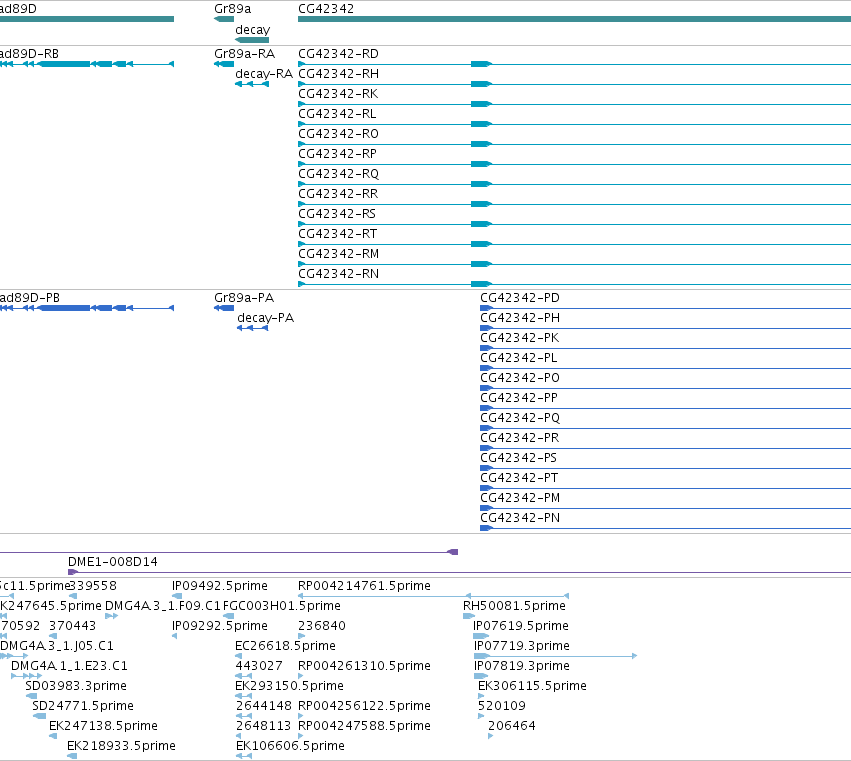851x761 pixels.
Task: Select EST IP09492.5prime
Action: pos(219,586)
